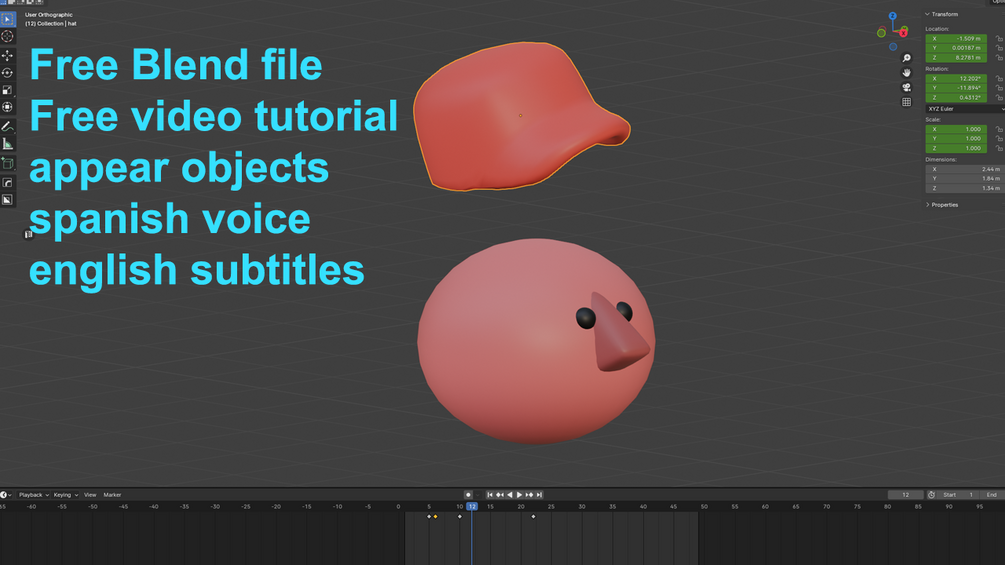Jump to next keyframe
The width and height of the screenshot is (1005, 565).
pyautogui.click(x=529, y=495)
